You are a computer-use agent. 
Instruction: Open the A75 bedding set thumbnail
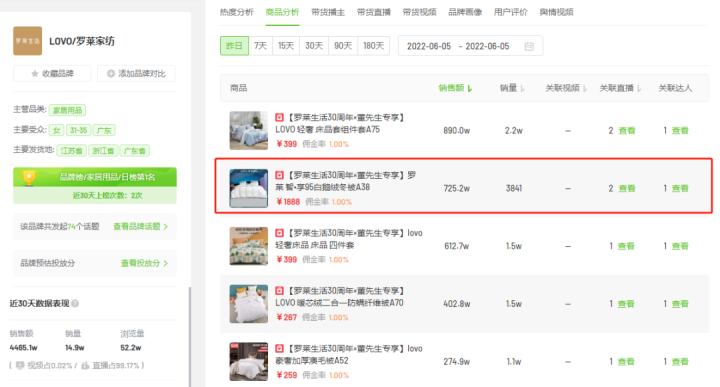(248, 130)
